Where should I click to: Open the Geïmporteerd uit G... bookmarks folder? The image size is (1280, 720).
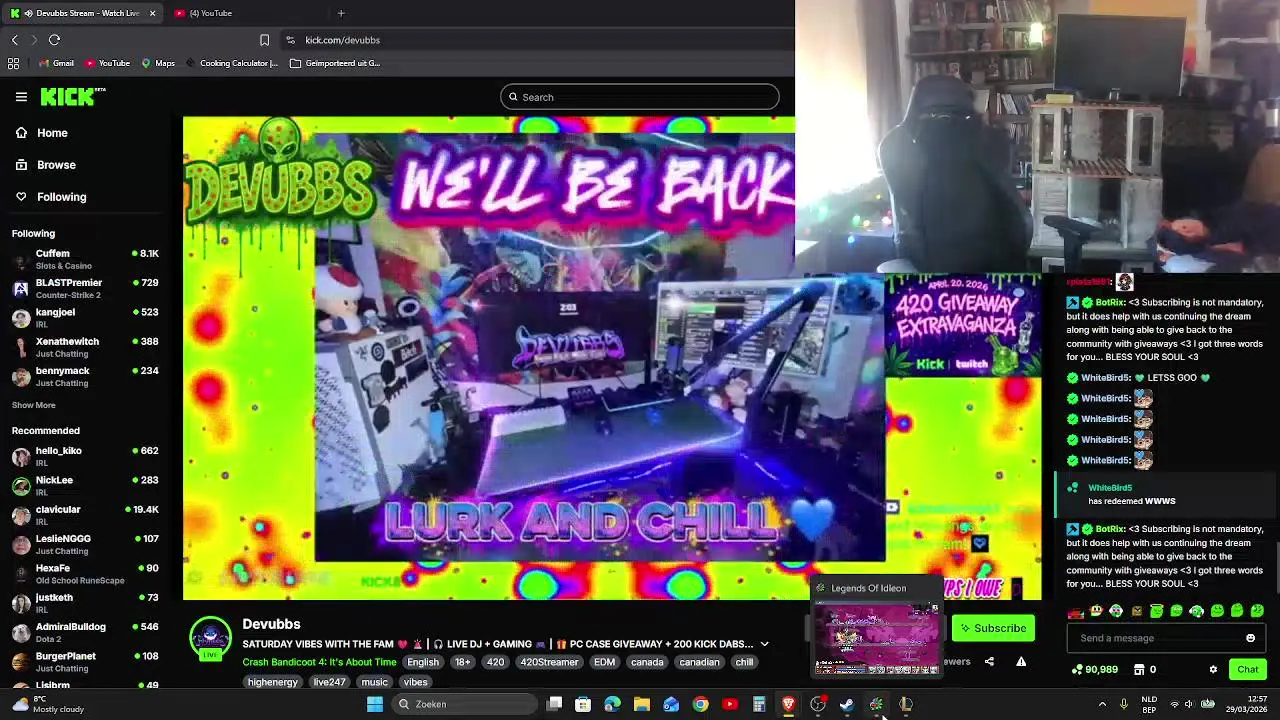(334, 63)
